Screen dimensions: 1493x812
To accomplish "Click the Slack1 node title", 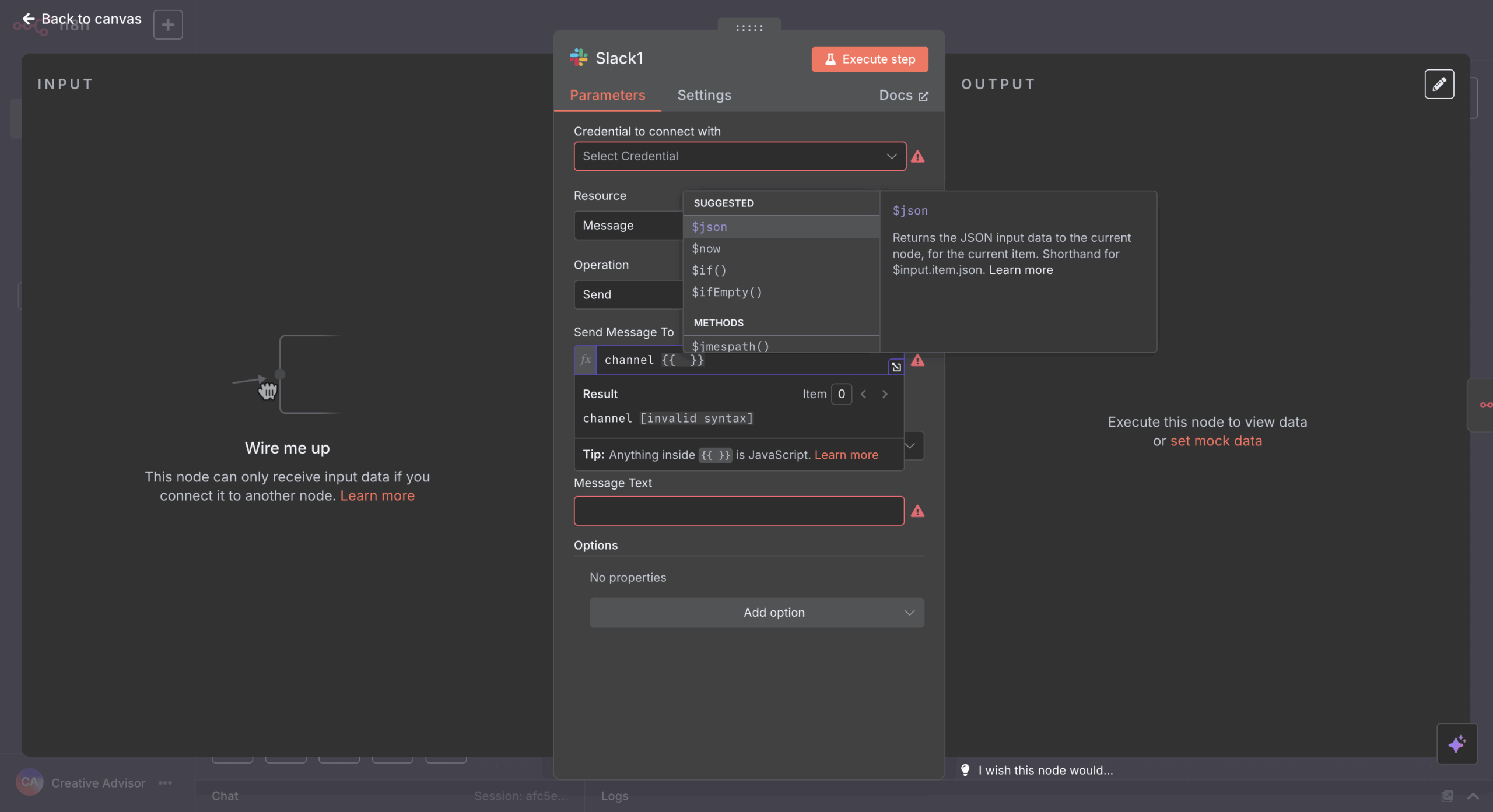I will tap(619, 58).
